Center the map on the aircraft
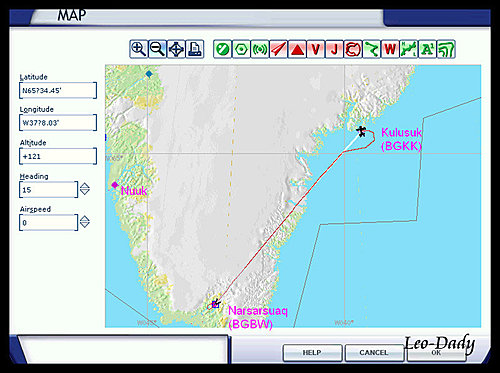The image size is (500, 373). pos(176,49)
